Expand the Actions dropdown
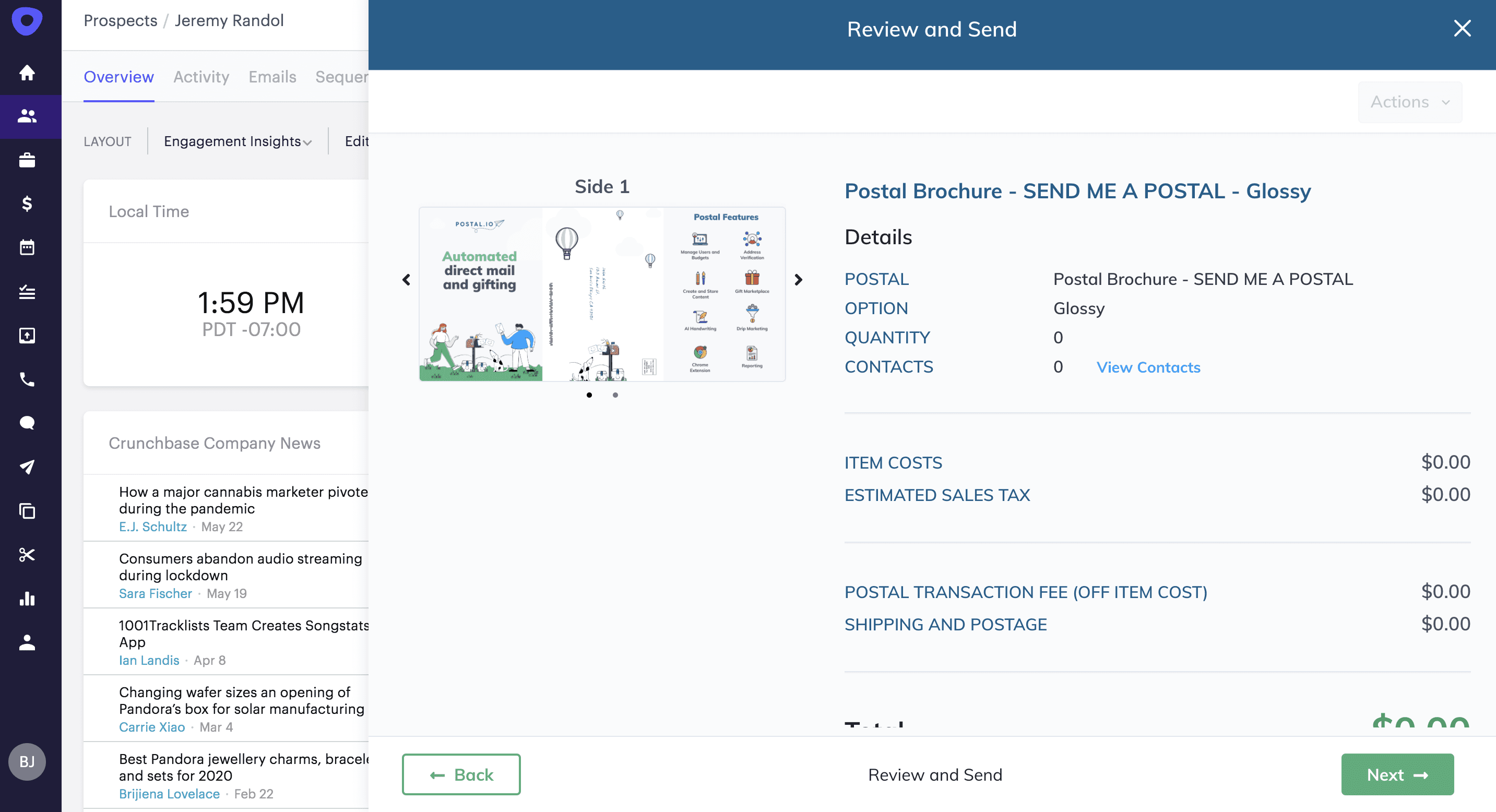Viewport: 1496px width, 812px height. [1409, 102]
